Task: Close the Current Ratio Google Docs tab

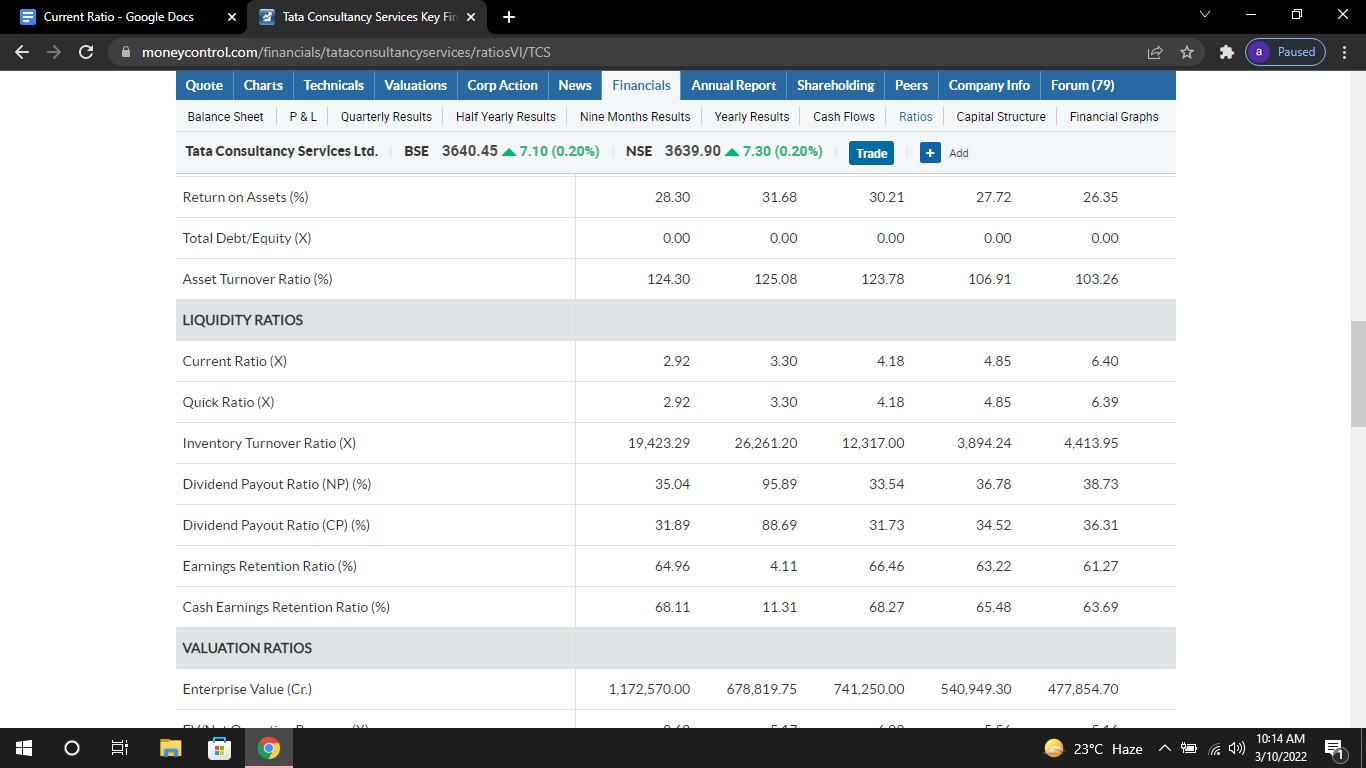Action: [x=232, y=17]
